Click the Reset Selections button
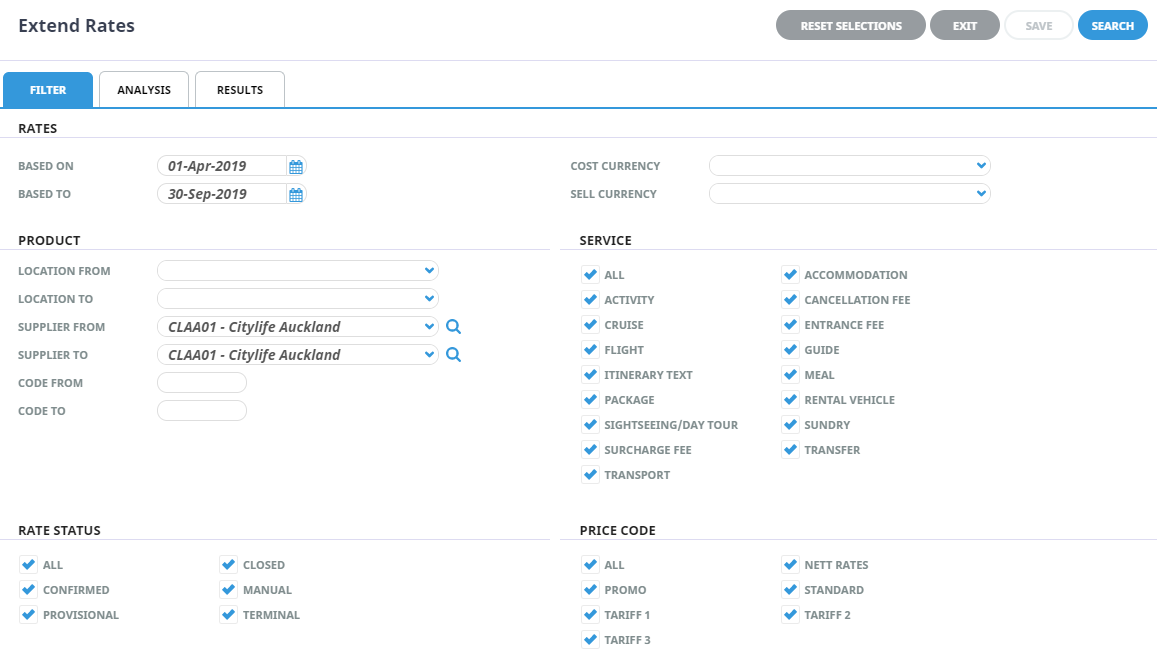 (851, 26)
